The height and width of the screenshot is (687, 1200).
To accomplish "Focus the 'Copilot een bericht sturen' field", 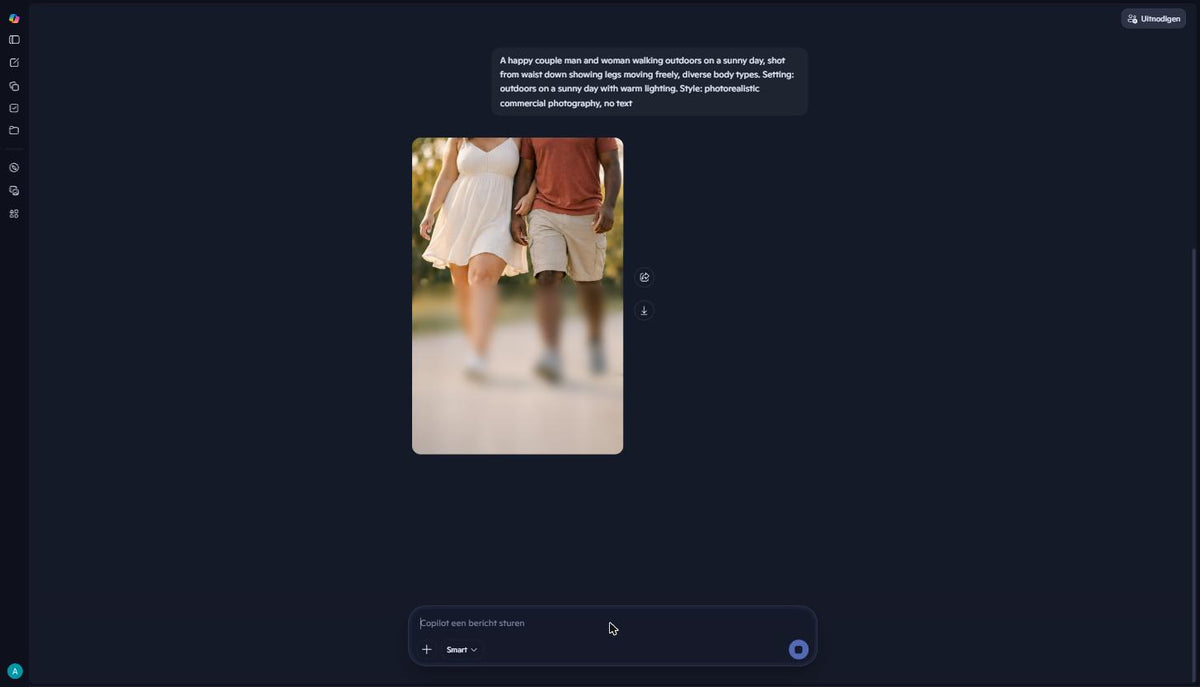I will [x=612, y=623].
